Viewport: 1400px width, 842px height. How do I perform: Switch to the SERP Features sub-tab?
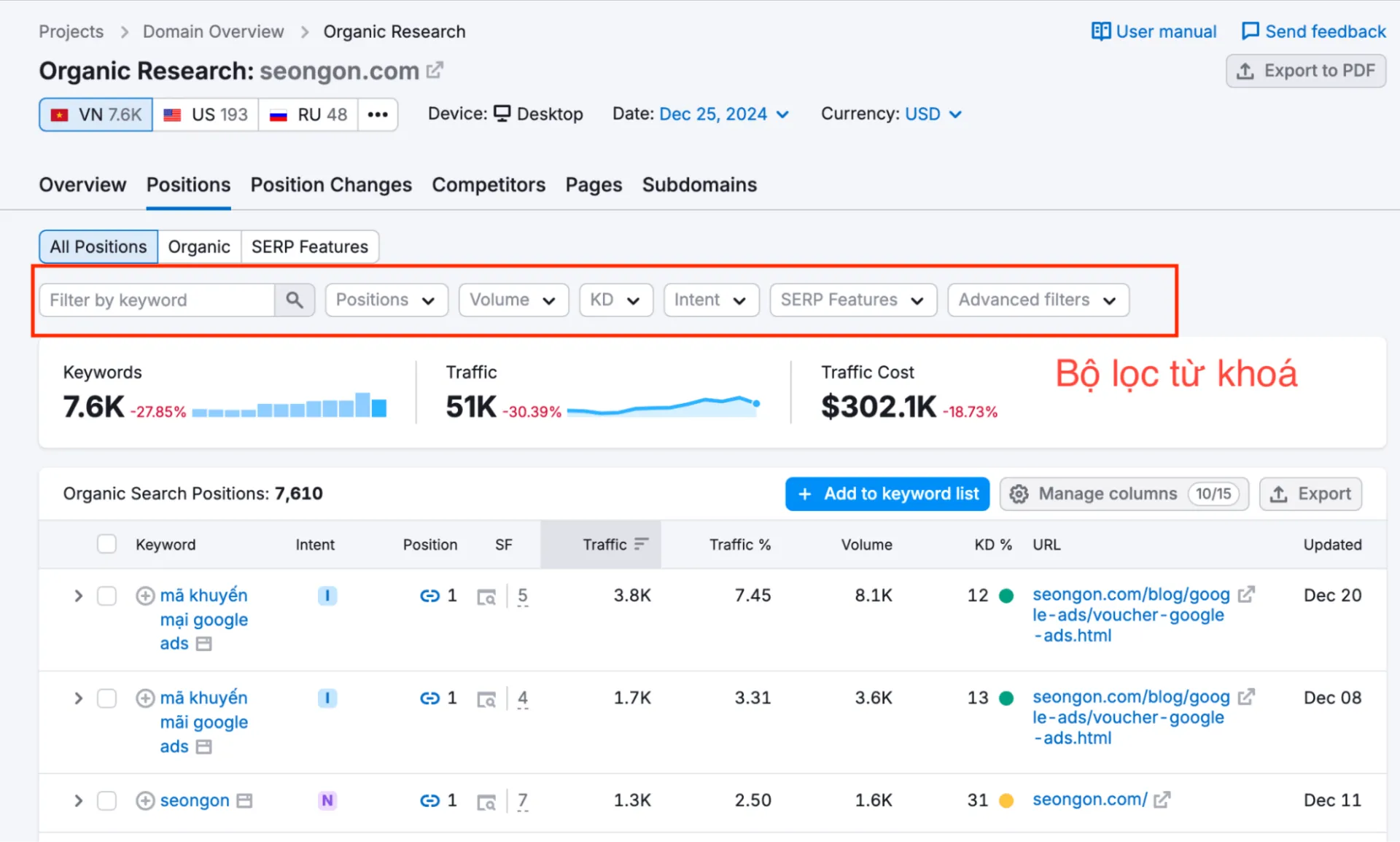[310, 246]
